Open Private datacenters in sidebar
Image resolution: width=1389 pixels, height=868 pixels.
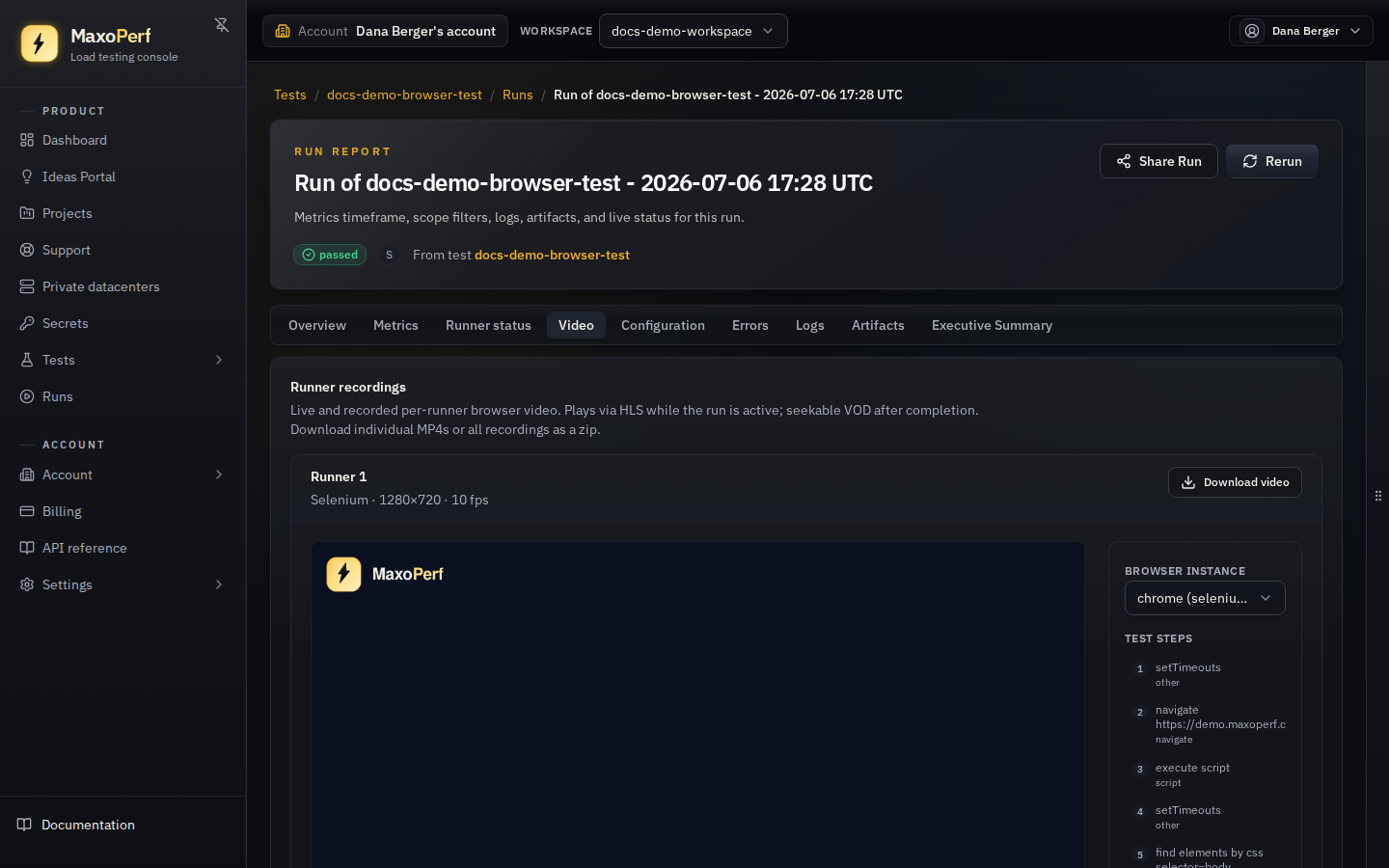123,286
